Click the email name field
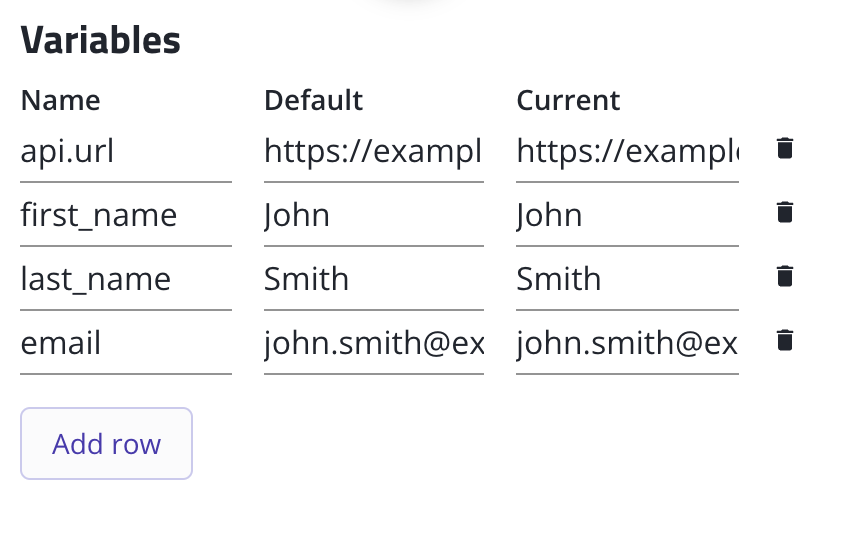This screenshot has height=538, width=844. (125, 343)
